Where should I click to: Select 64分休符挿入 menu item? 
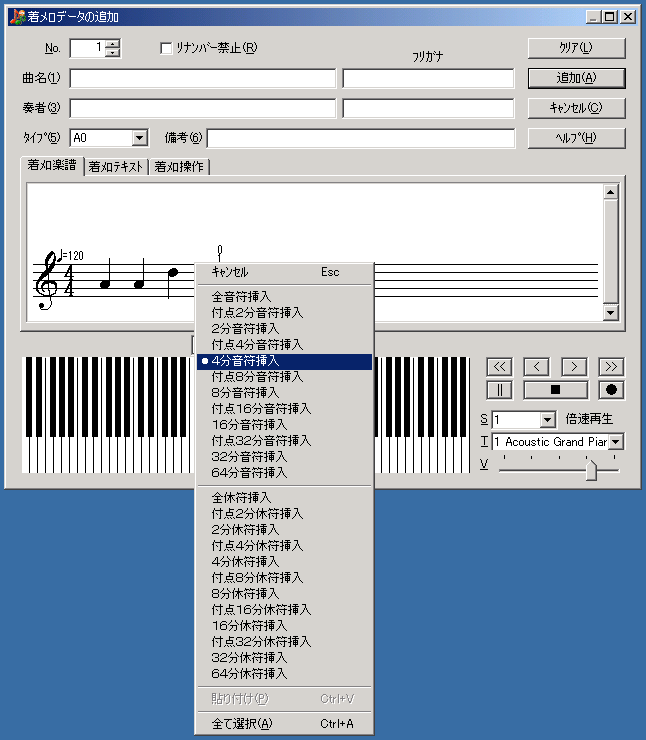284,674
